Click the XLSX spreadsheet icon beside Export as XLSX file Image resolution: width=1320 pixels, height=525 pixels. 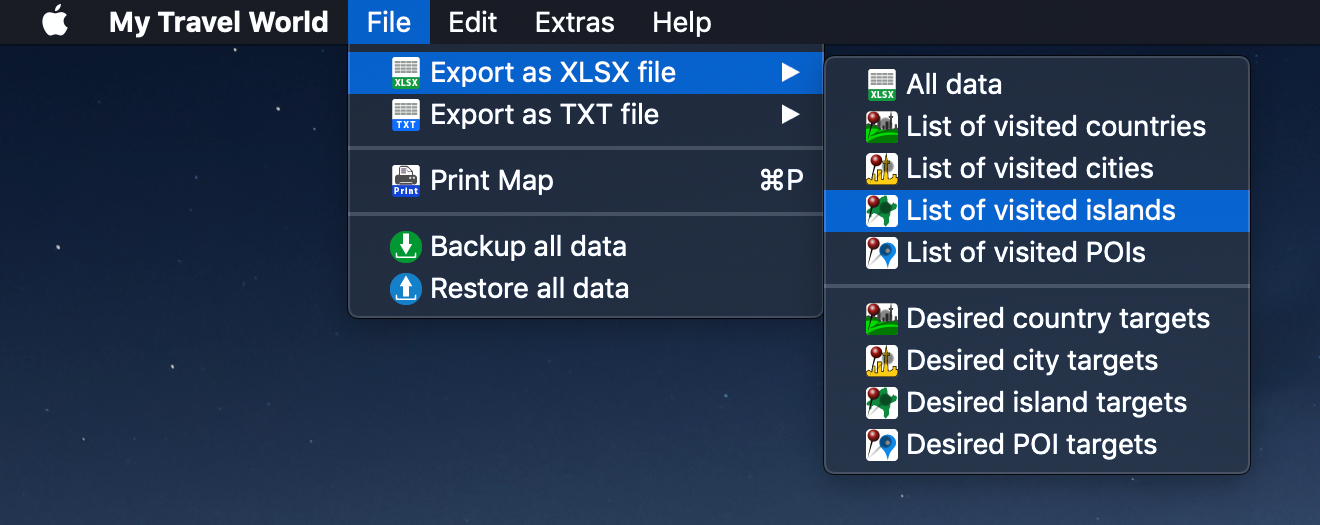(x=406, y=73)
